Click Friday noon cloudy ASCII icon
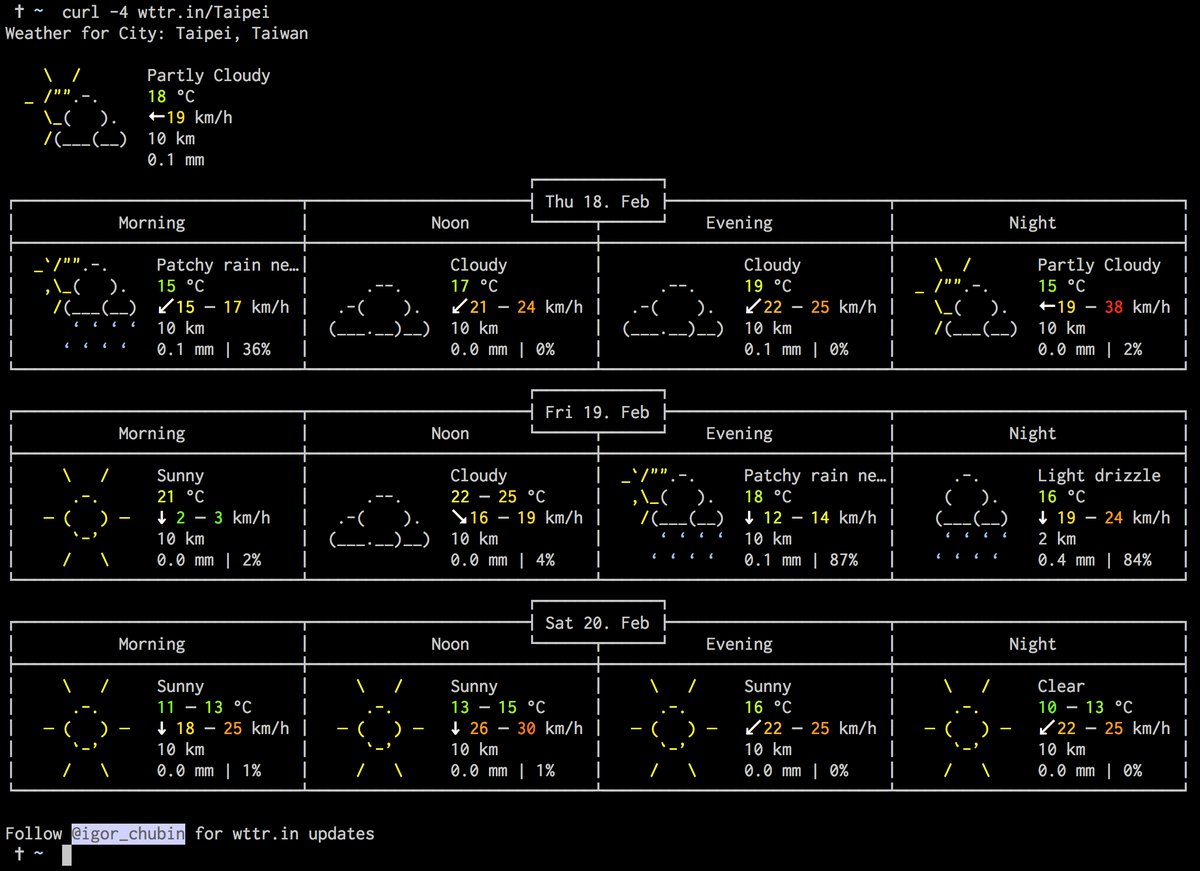Image resolution: width=1200 pixels, height=871 pixels. click(x=380, y=518)
